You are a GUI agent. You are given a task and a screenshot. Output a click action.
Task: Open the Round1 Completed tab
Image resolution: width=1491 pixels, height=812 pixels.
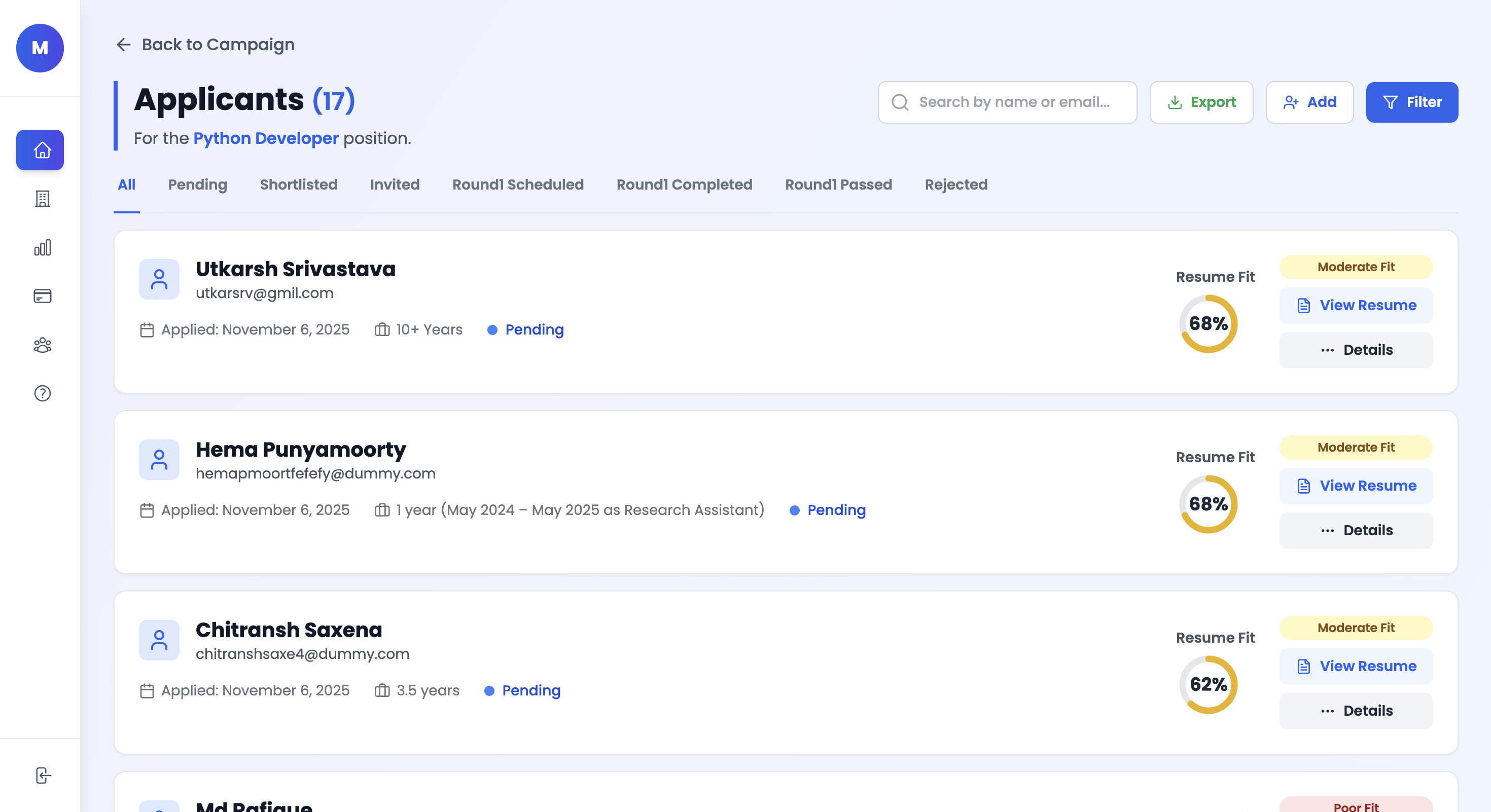tap(684, 184)
